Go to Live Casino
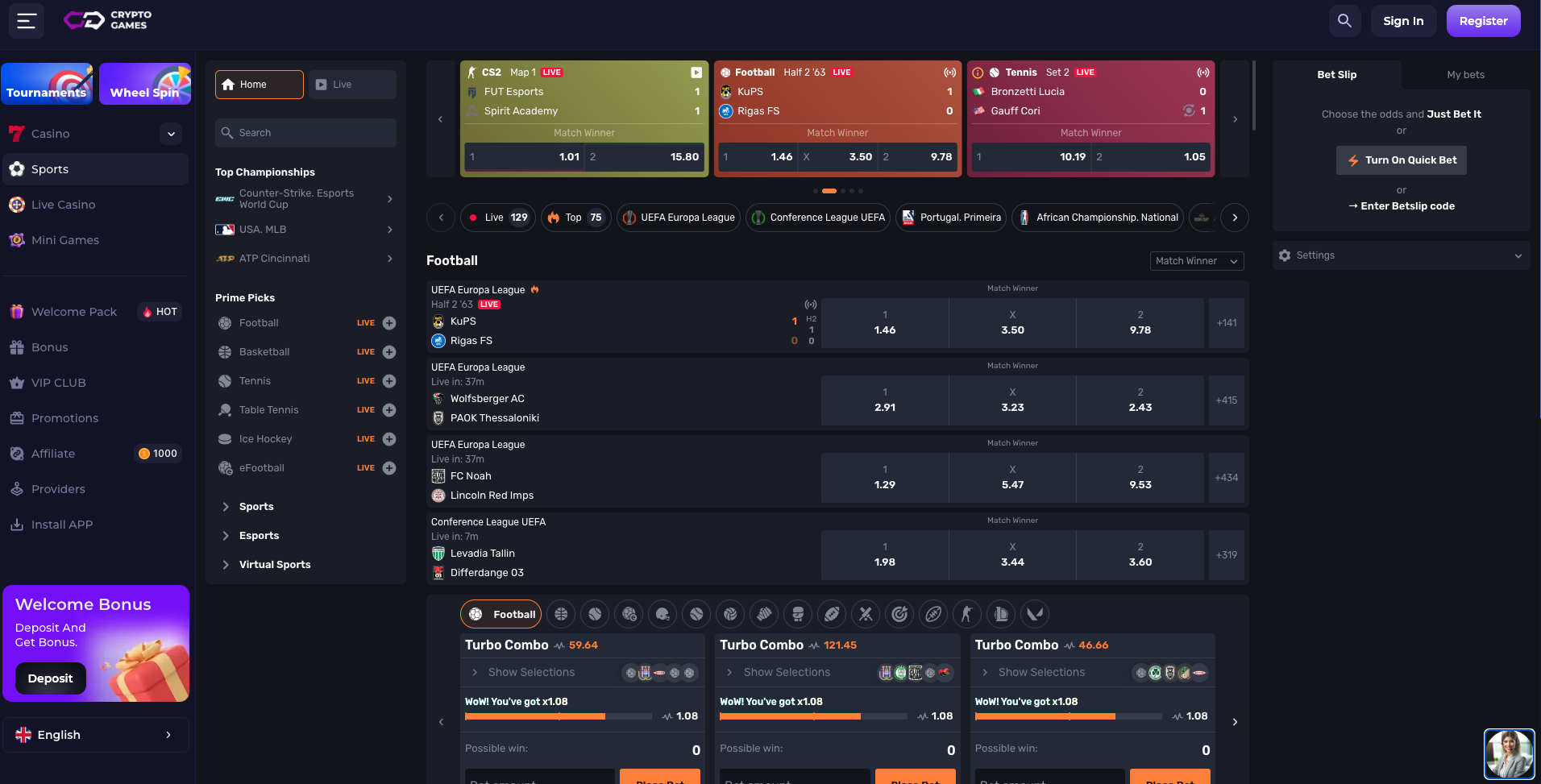 coord(64,205)
